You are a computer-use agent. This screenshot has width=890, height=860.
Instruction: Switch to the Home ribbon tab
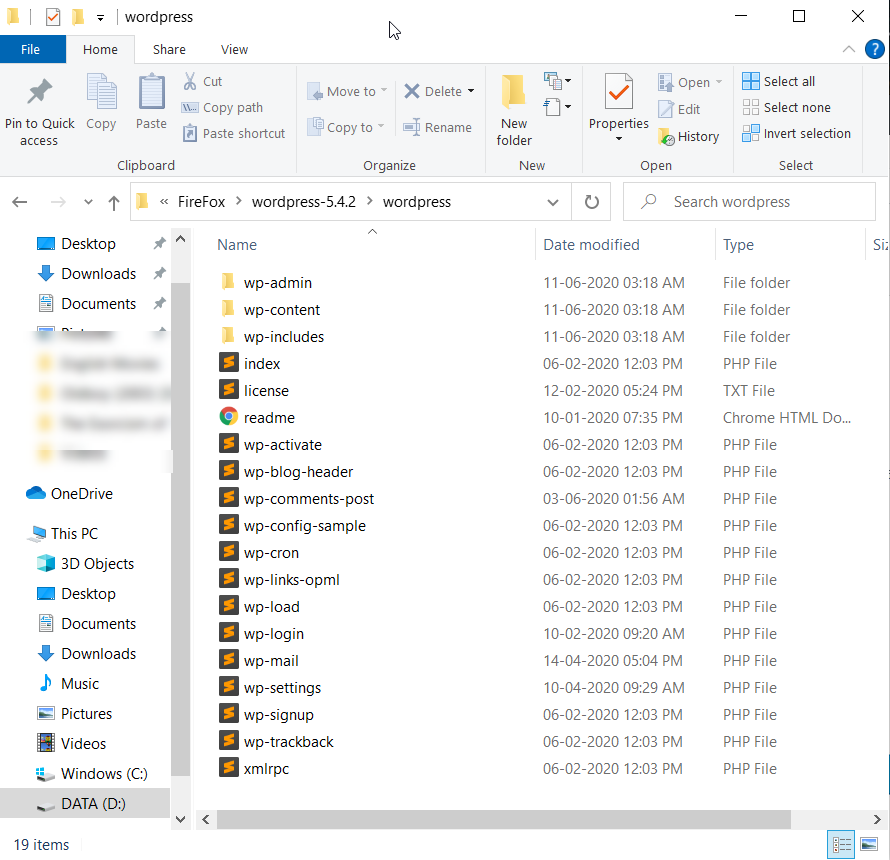click(x=100, y=49)
